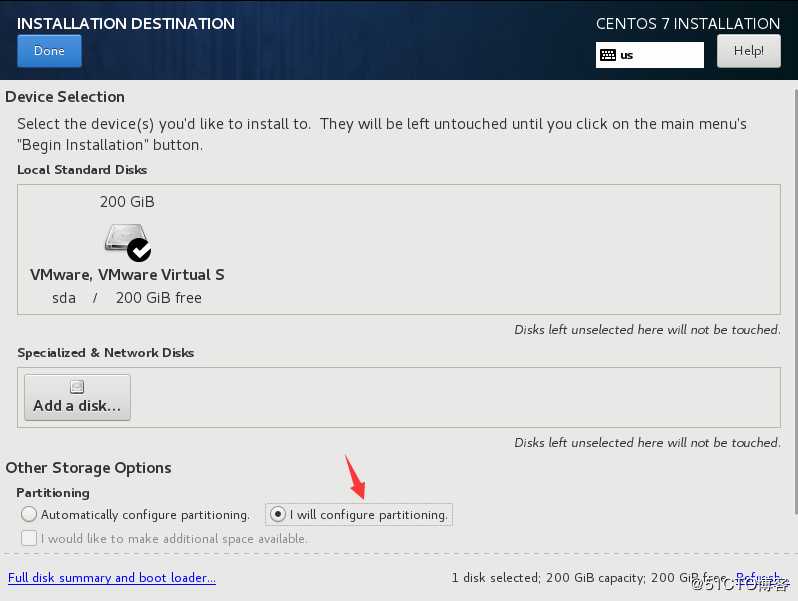Click the keyboard layout icon

point(608,55)
